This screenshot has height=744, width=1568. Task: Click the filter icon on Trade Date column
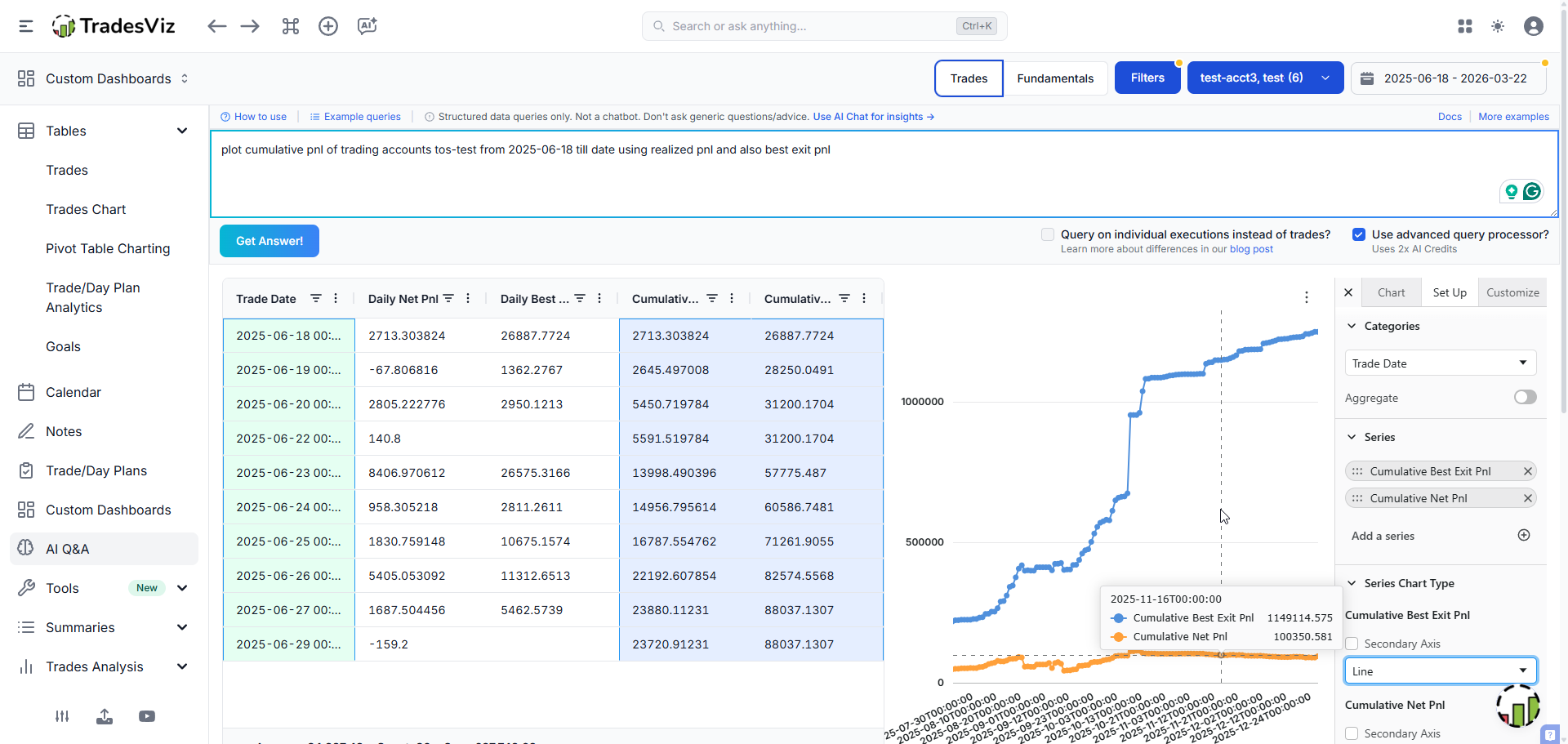[315, 299]
